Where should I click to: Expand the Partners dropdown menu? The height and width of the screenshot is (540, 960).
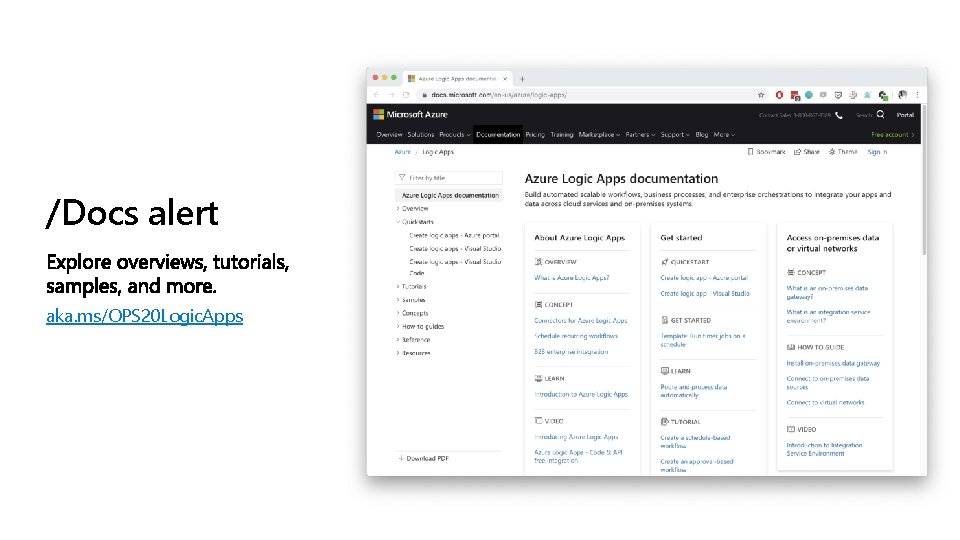click(x=640, y=135)
